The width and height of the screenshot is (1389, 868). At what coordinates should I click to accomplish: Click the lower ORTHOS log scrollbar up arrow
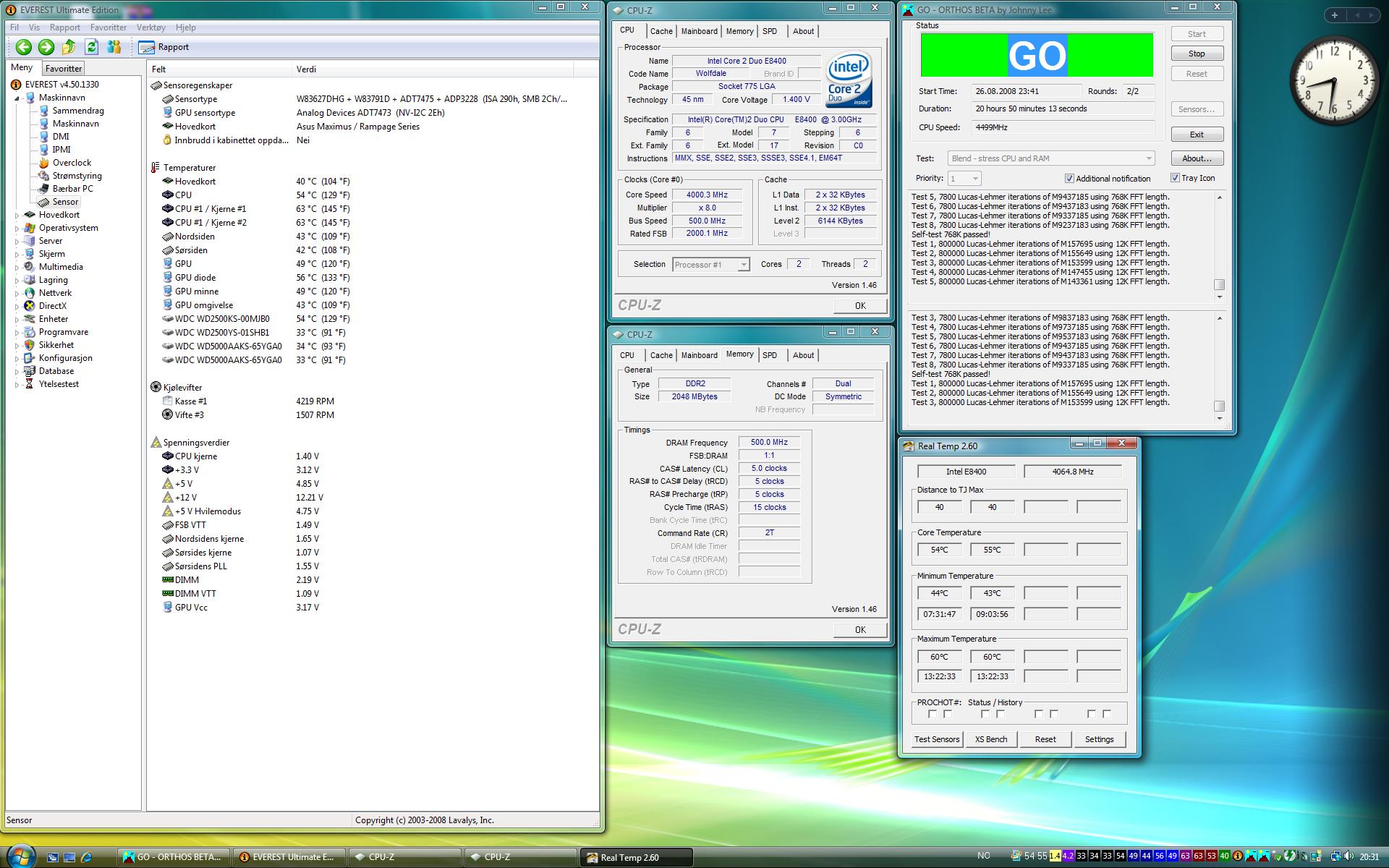(1220, 318)
